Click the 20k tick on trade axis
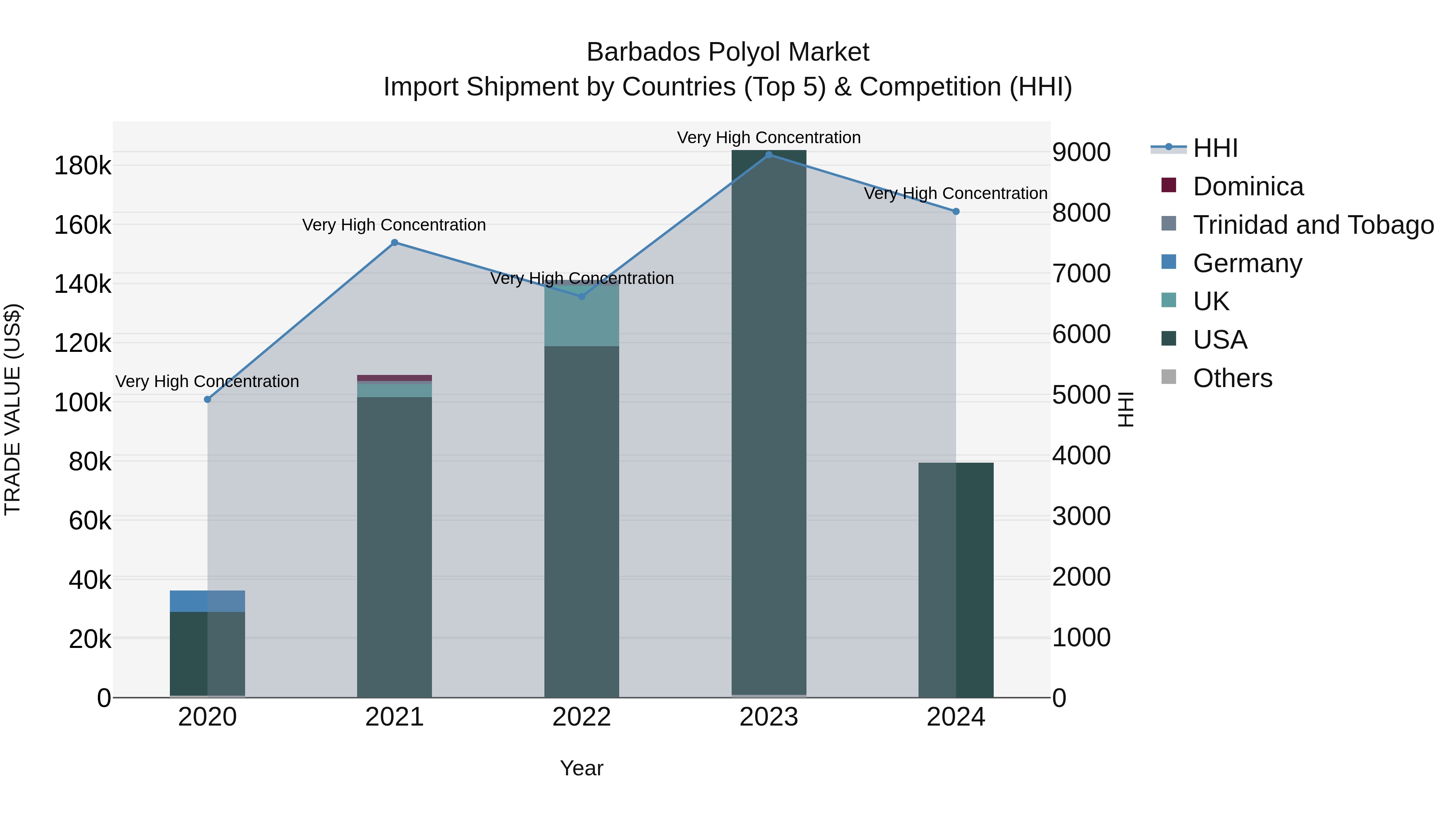Viewport: 1456px width, 819px height. click(x=90, y=639)
